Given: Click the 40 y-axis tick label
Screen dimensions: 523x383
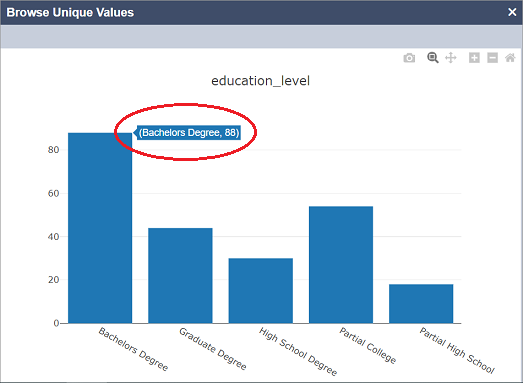Looking at the screenshot, I should 53,237.
